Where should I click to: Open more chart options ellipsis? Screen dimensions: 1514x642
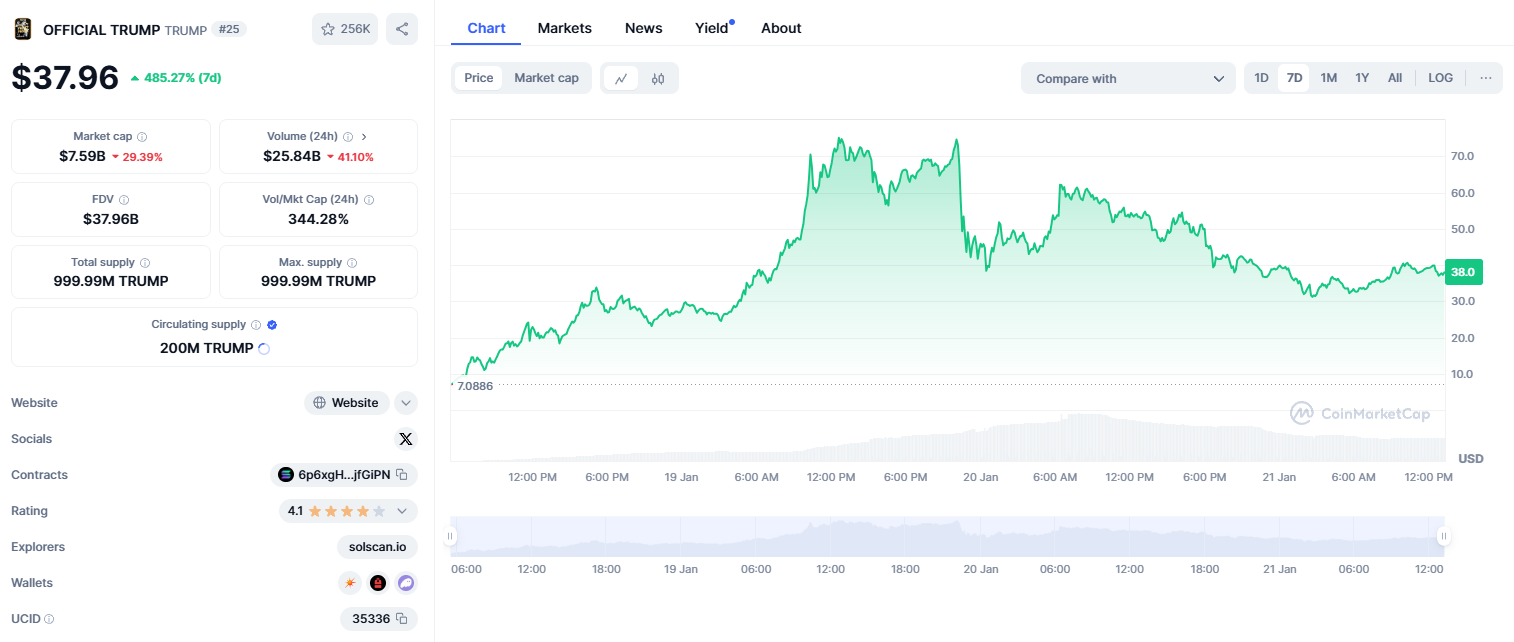(1486, 78)
